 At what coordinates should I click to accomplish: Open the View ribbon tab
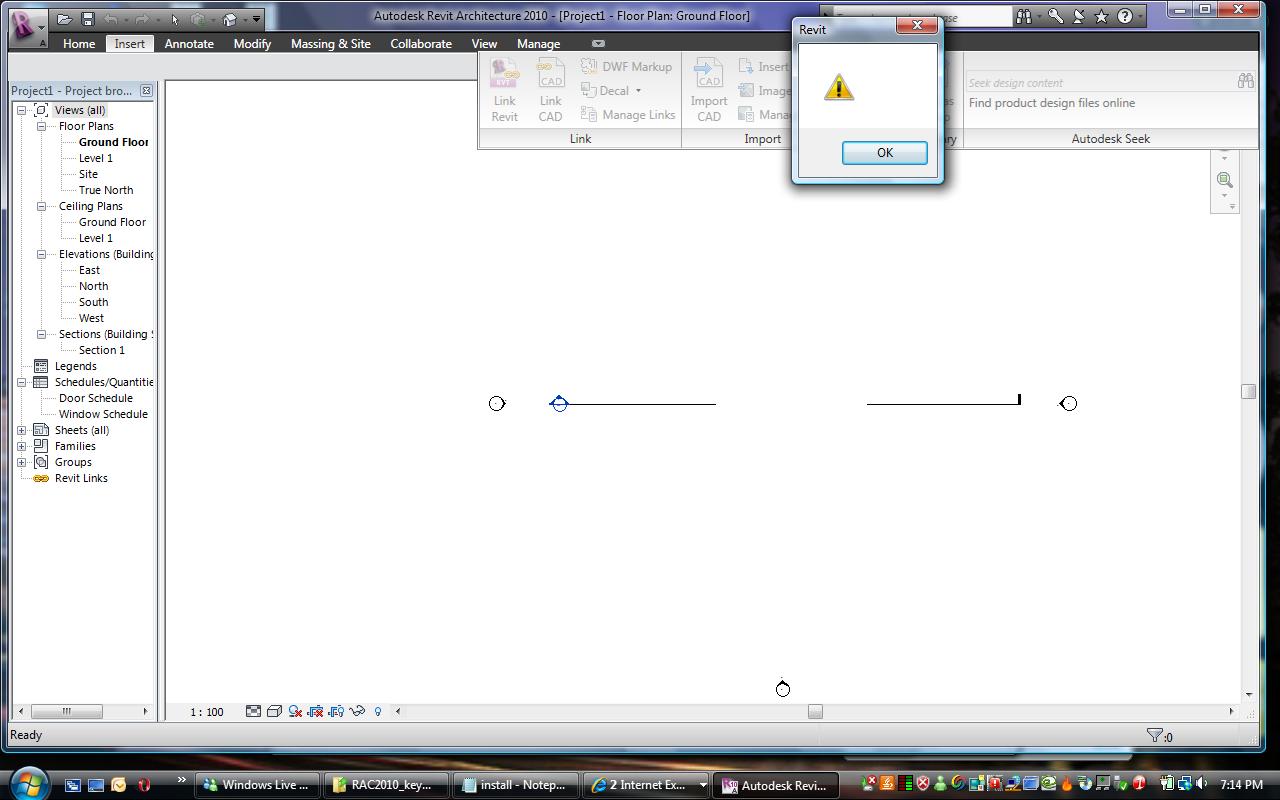point(484,44)
